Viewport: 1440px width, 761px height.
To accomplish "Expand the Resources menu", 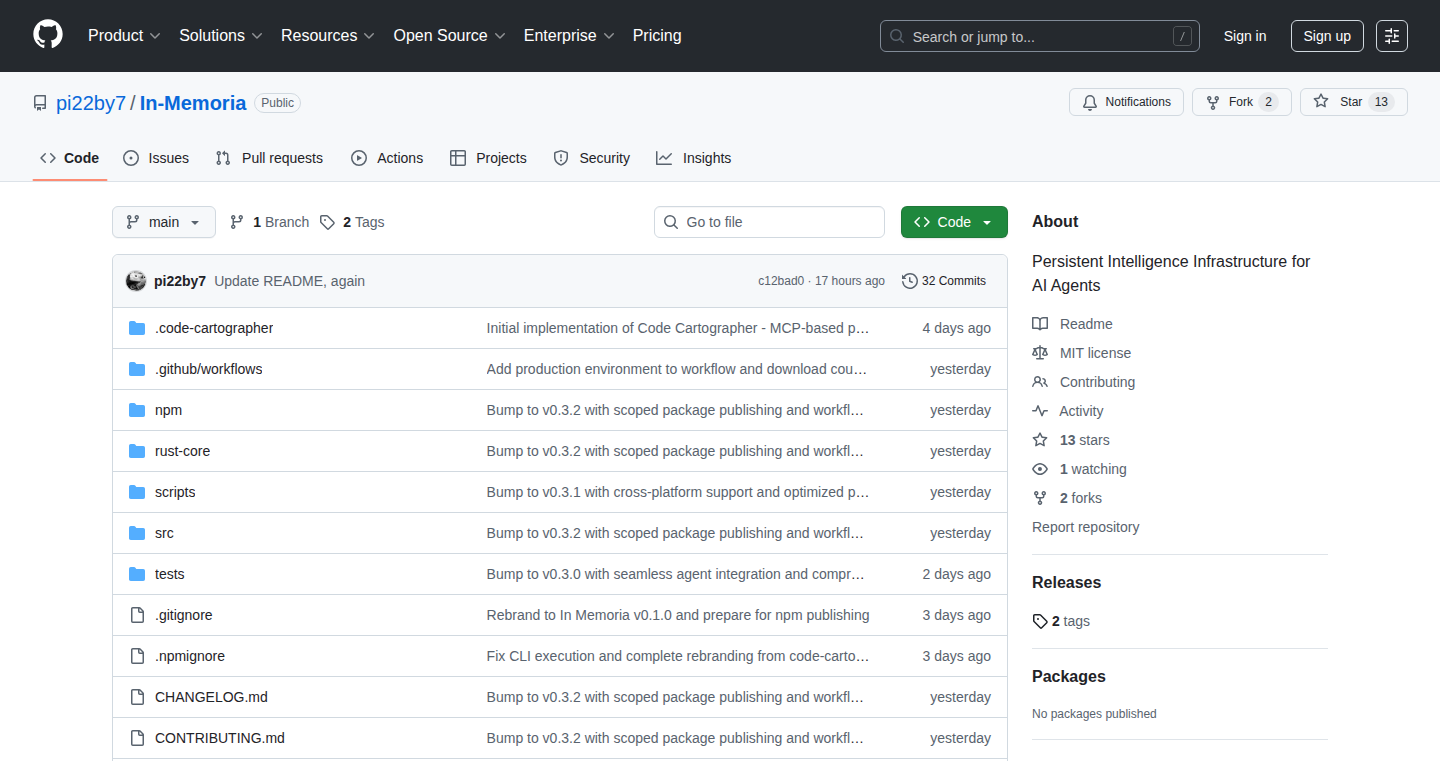I will [x=328, y=35].
